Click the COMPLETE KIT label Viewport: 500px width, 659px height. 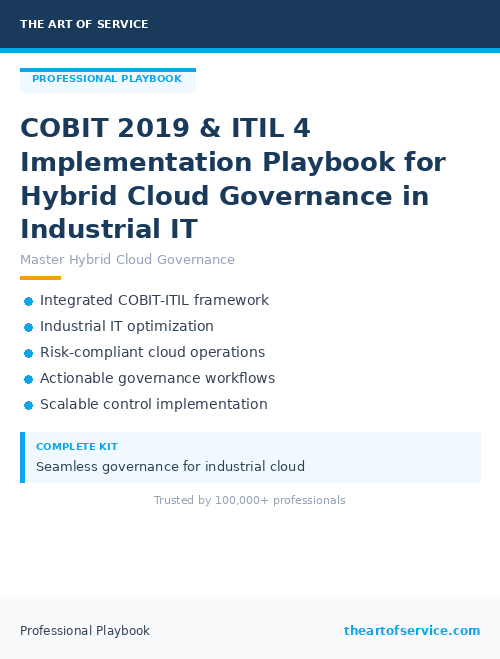tap(77, 447)
